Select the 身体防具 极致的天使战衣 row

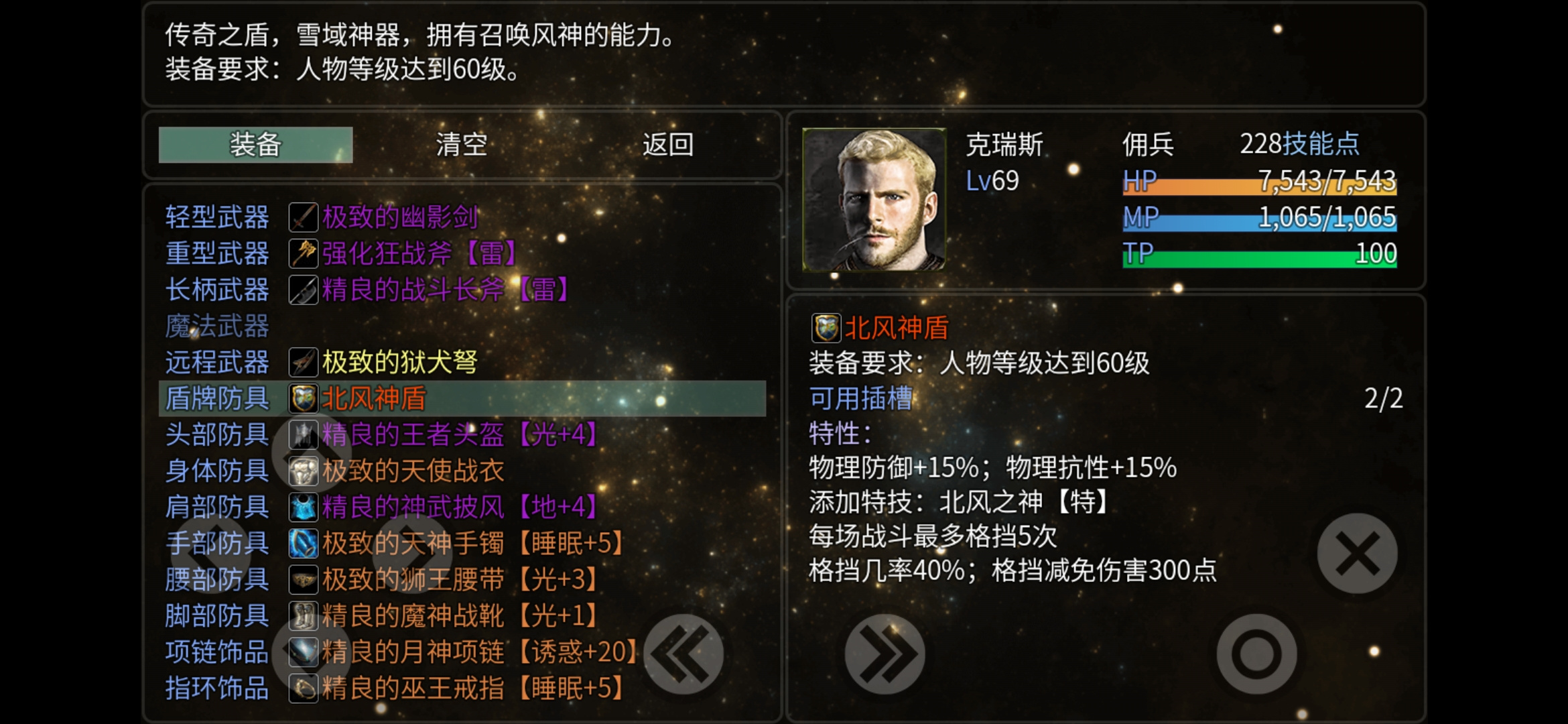(462, 471)
